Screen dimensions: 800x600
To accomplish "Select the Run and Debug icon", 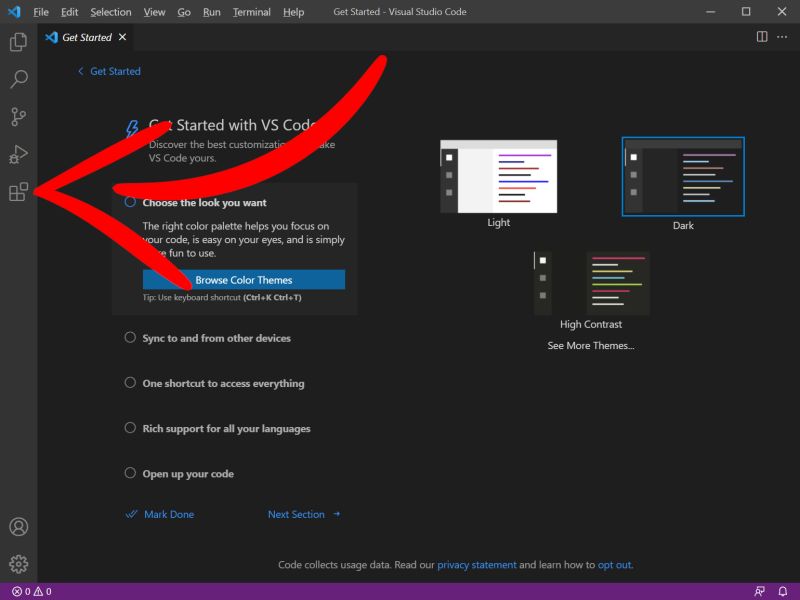I will [17, 155].
